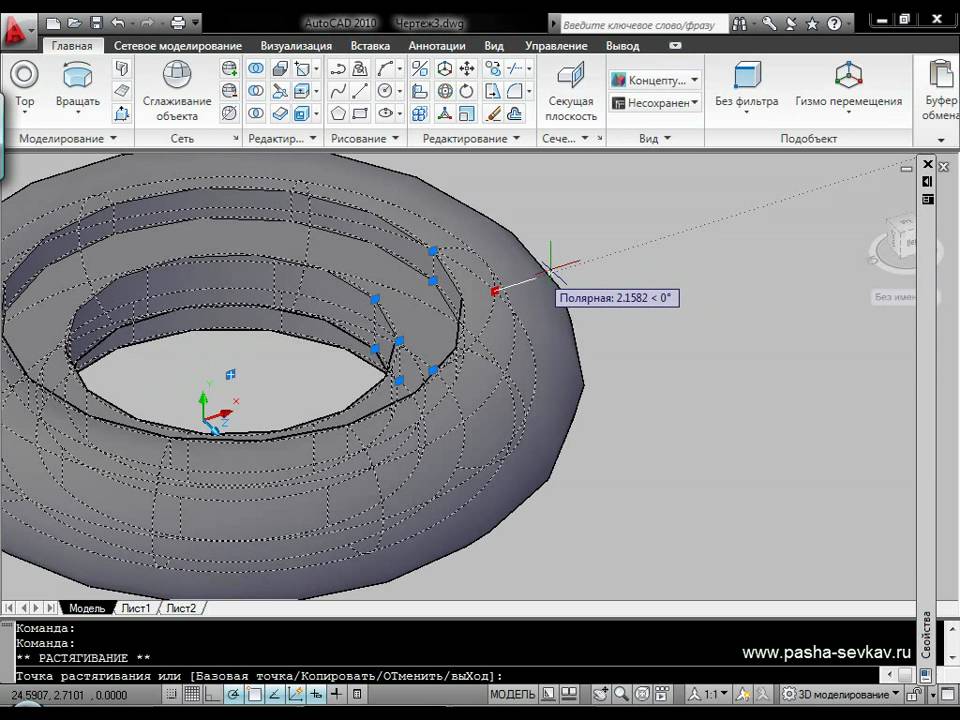Click Сглаживание объекта mesh smooth tool
Screen dimensions: 960x720
177,91
